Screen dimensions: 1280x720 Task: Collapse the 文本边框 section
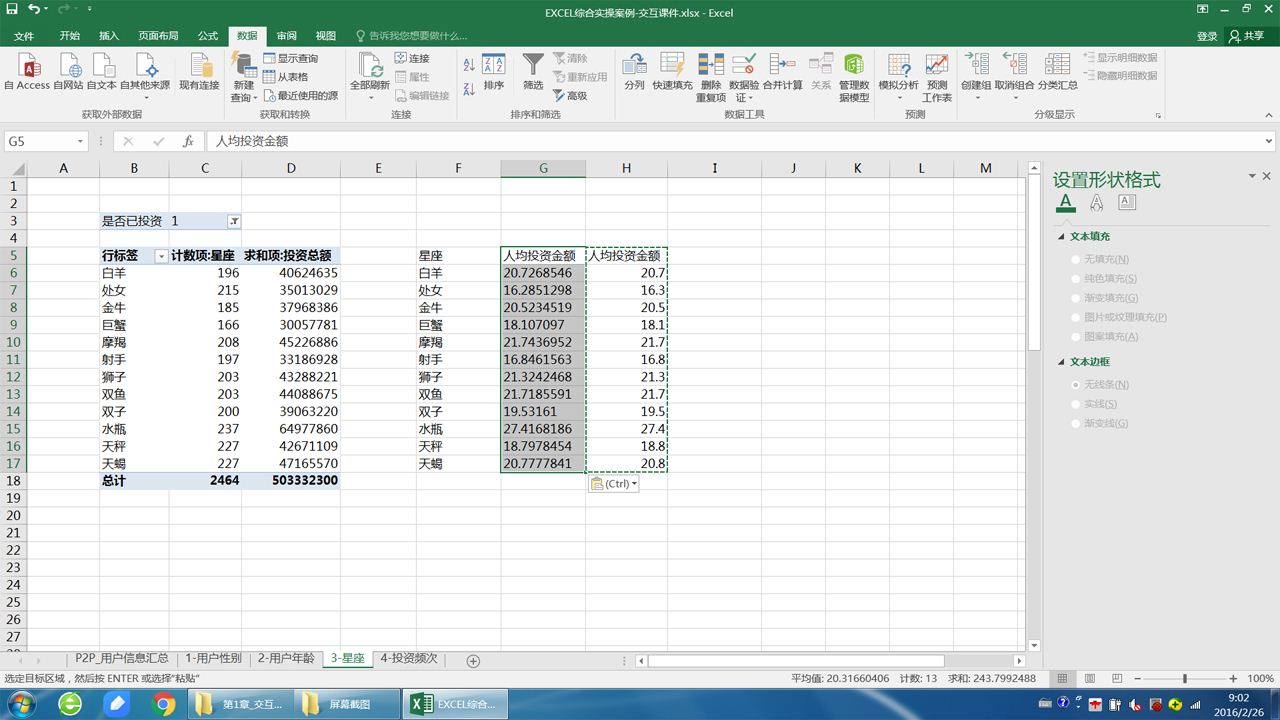tap(1062, 362)
